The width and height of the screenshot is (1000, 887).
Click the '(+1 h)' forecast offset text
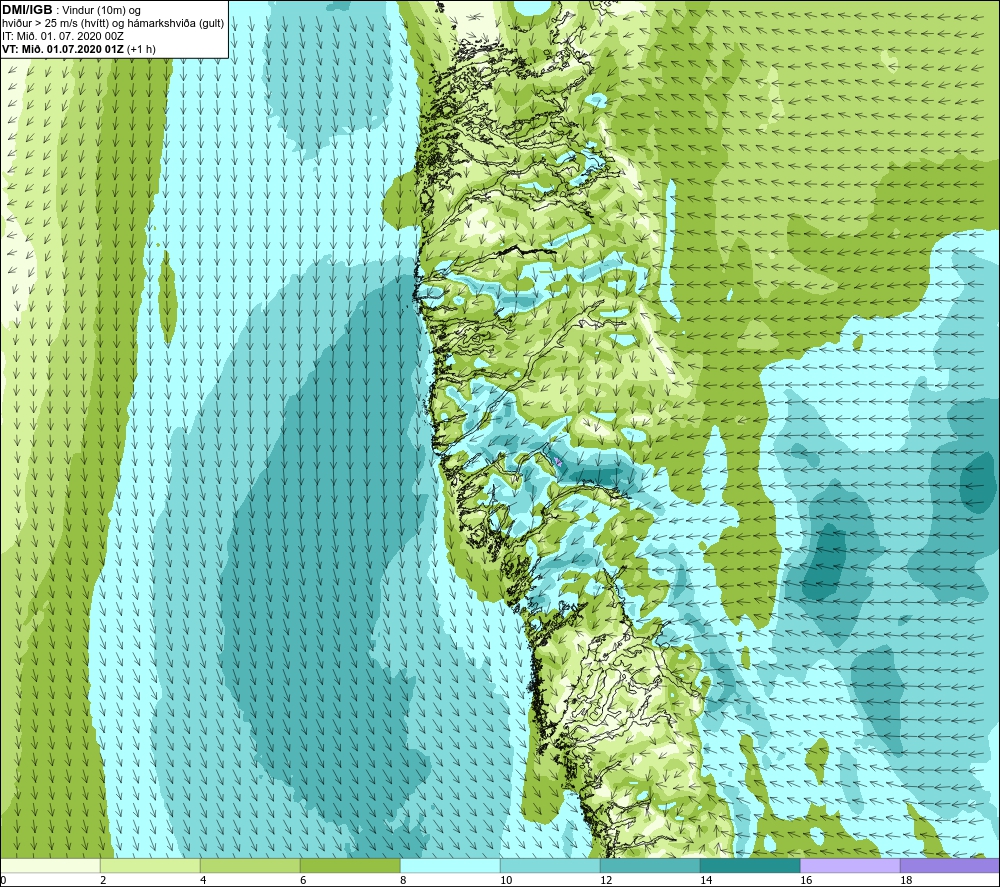(x=142, y=49)
